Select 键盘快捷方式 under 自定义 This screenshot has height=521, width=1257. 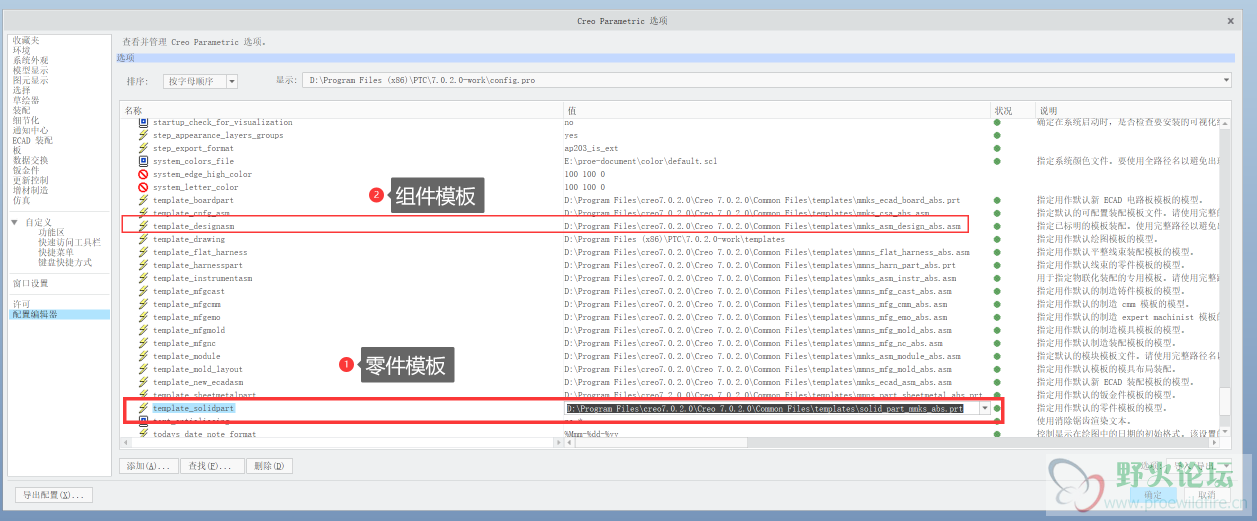[x=65, y=262]
